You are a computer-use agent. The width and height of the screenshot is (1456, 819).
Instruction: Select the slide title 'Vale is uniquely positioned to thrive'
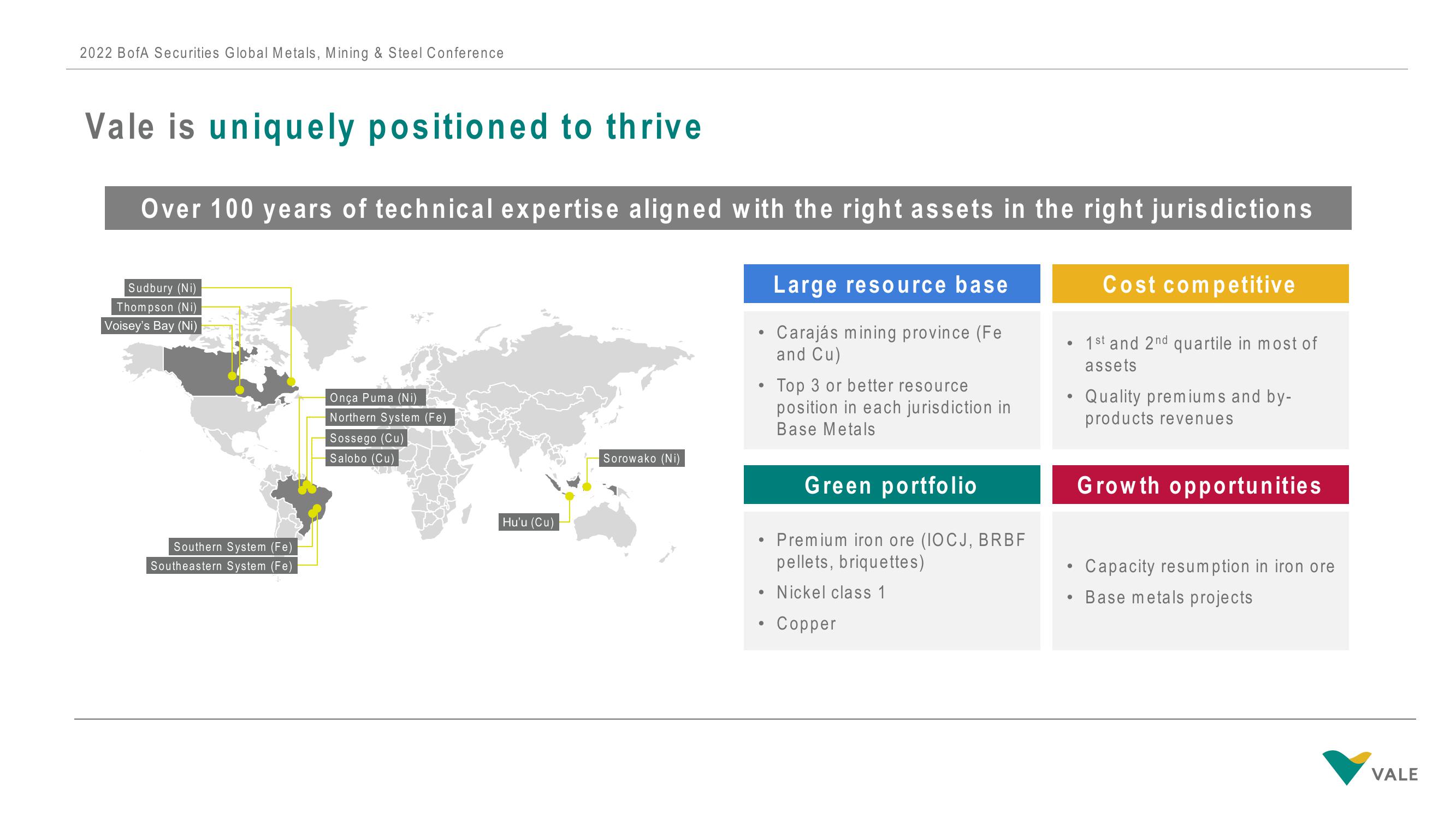[x=393, y=126]
